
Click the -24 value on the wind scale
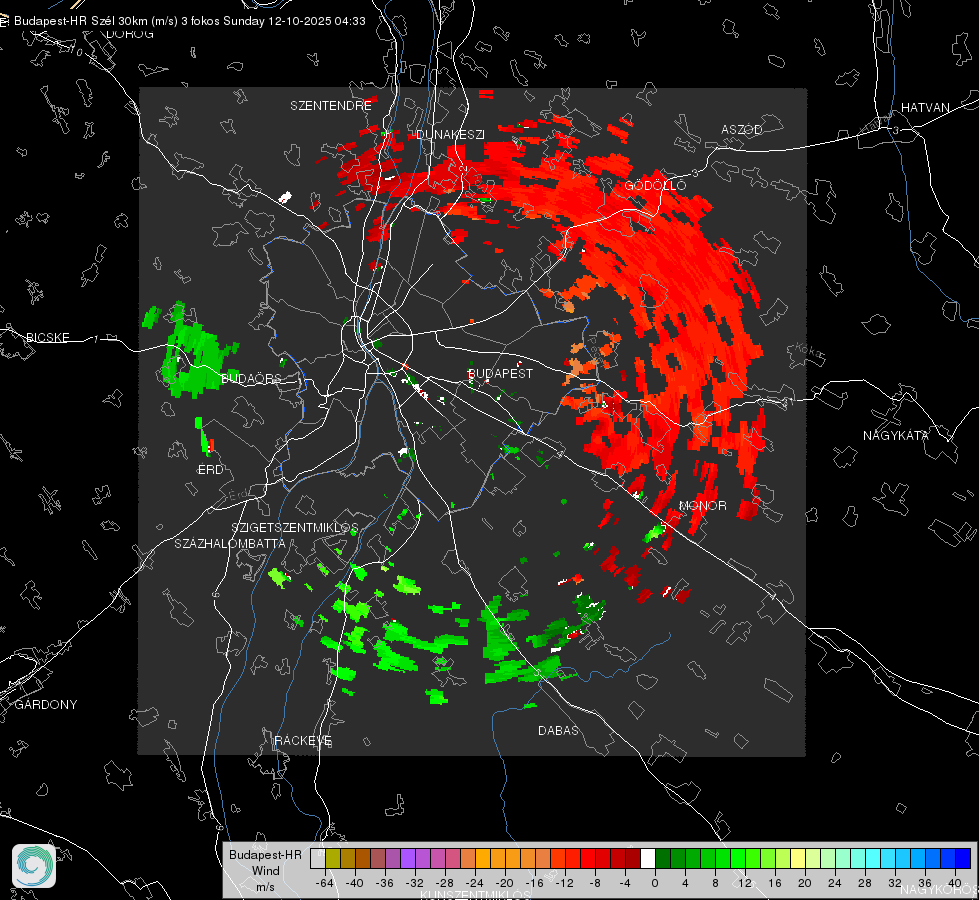[475, 883]
